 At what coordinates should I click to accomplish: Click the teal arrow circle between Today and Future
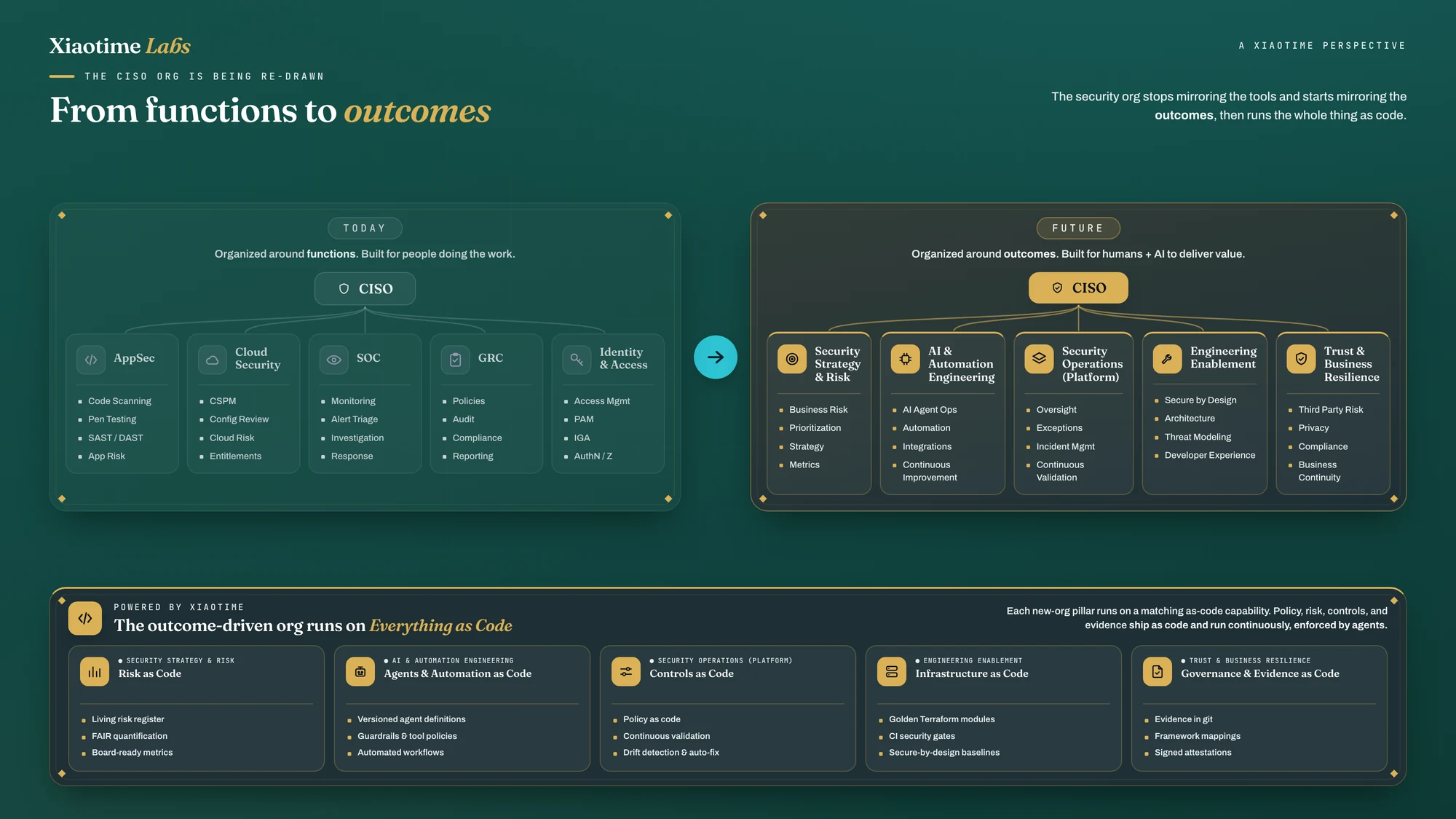(x=716, y=357)
